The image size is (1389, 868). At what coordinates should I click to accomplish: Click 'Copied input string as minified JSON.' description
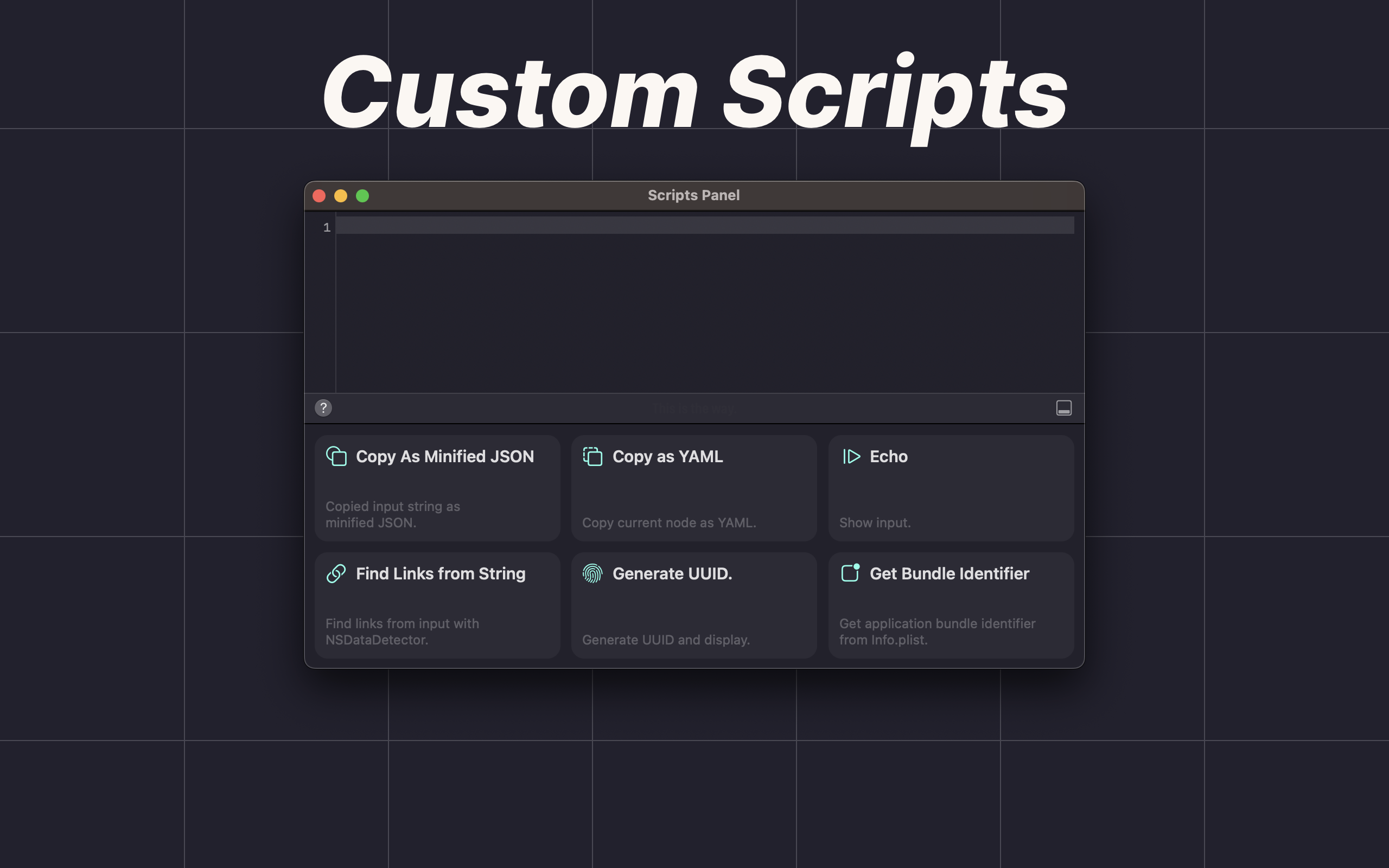coord(393,514)
